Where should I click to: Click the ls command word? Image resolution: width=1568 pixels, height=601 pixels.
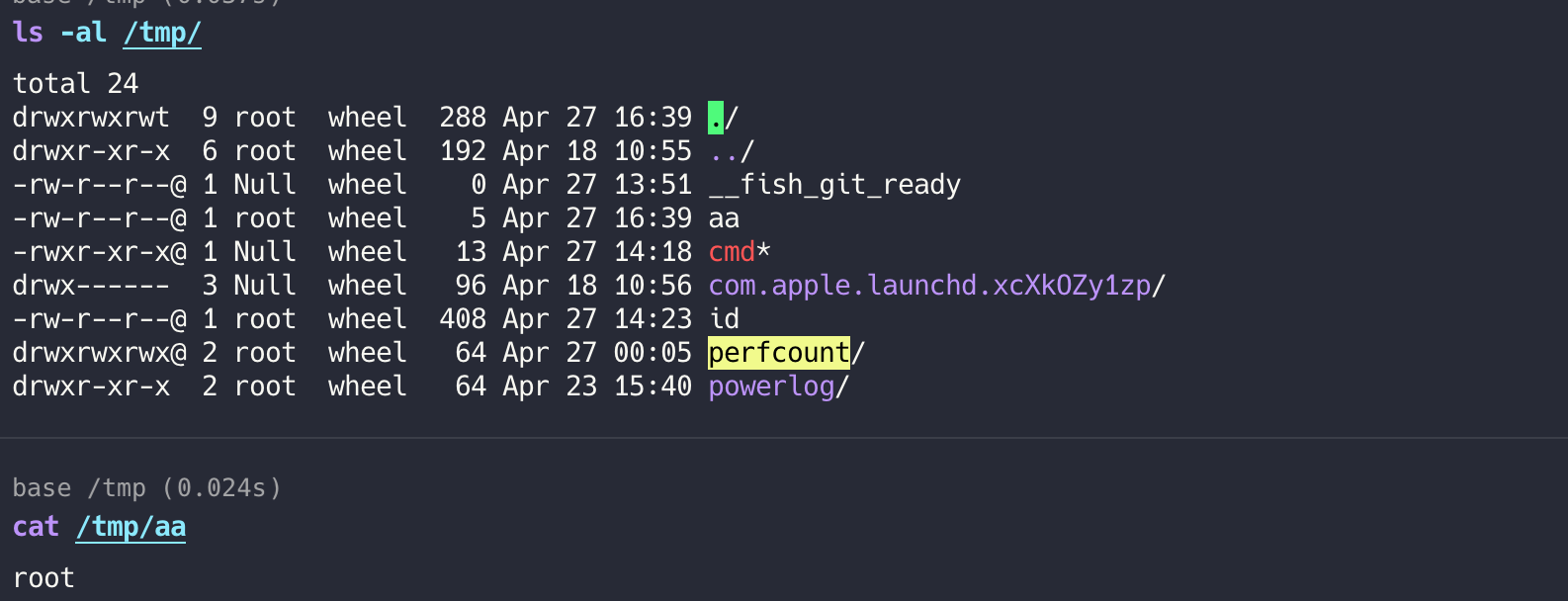[x=28, y=33]
